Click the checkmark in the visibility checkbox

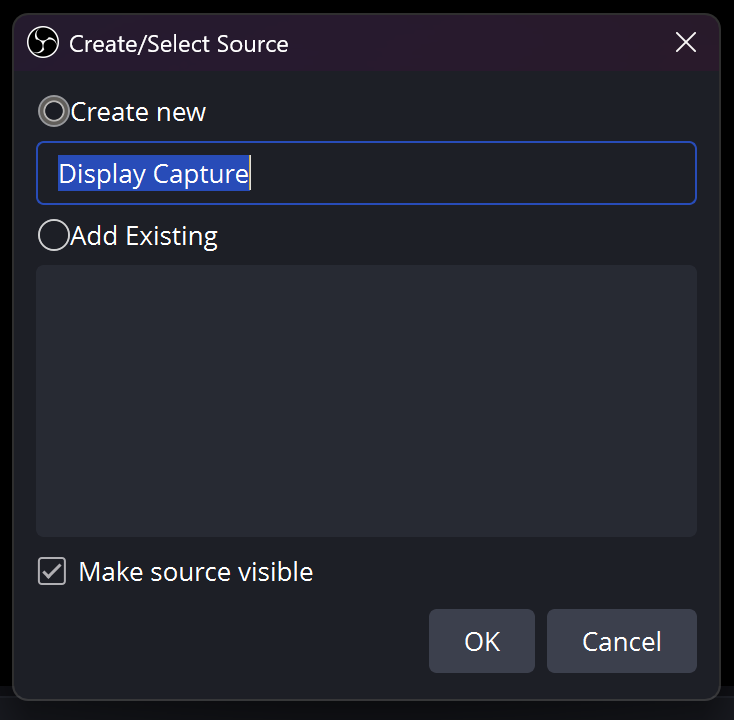click(52, 571)
